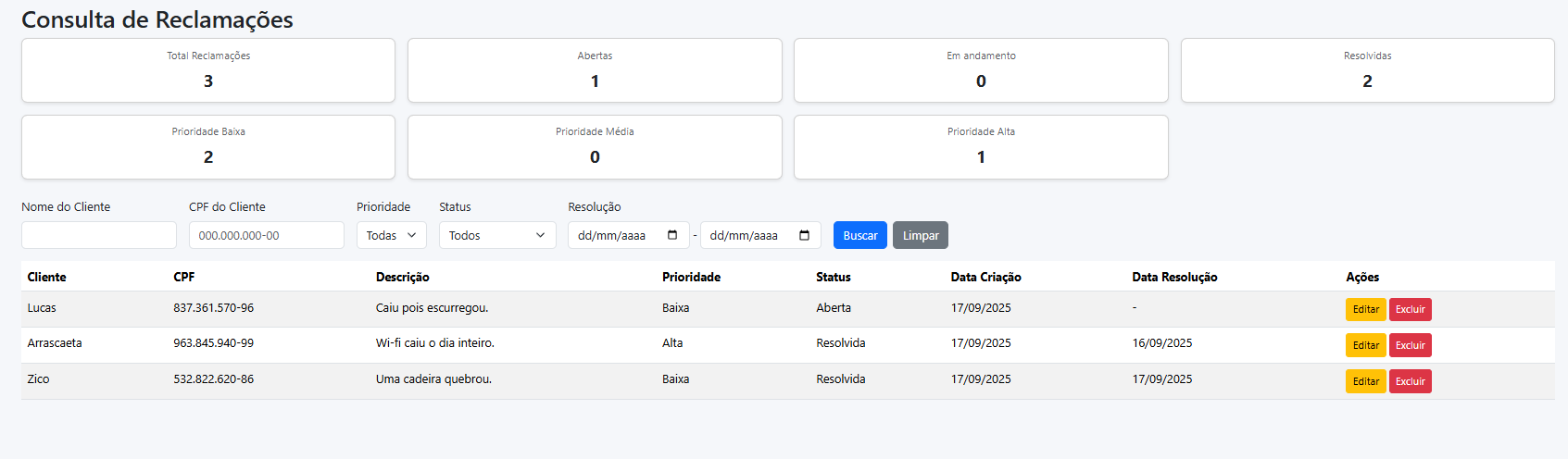This screenshot has width=1568, height=459.
Task: Click CPF 532.822.620-86
Action: [x=214, y=379]
